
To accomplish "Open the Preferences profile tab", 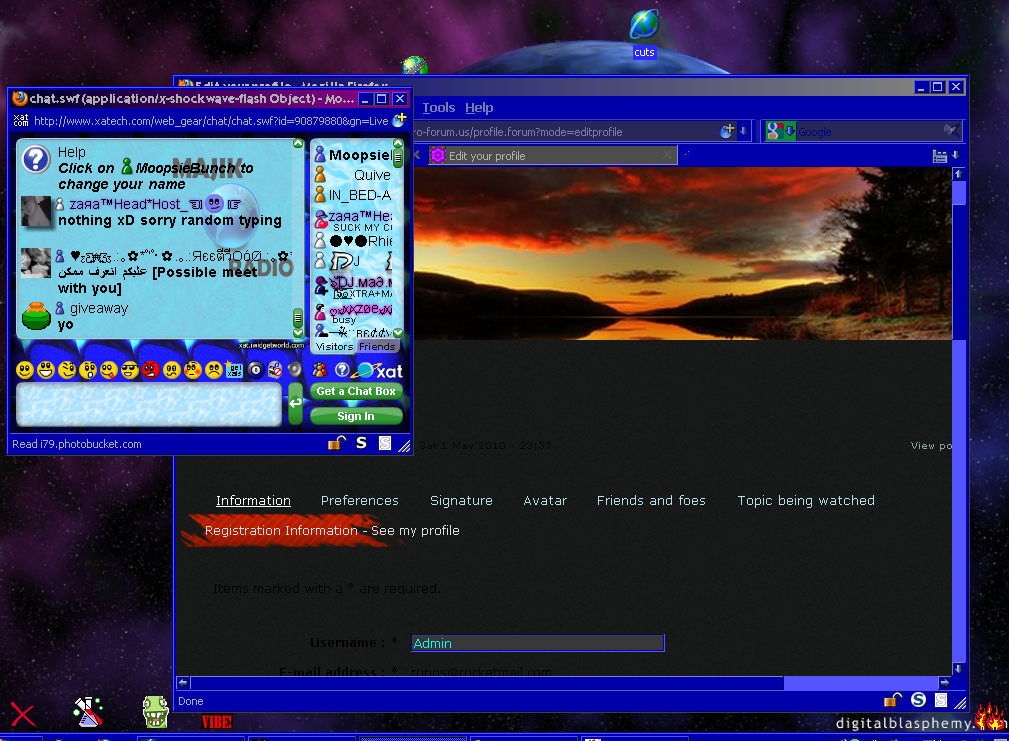I will tap(360, 500).
